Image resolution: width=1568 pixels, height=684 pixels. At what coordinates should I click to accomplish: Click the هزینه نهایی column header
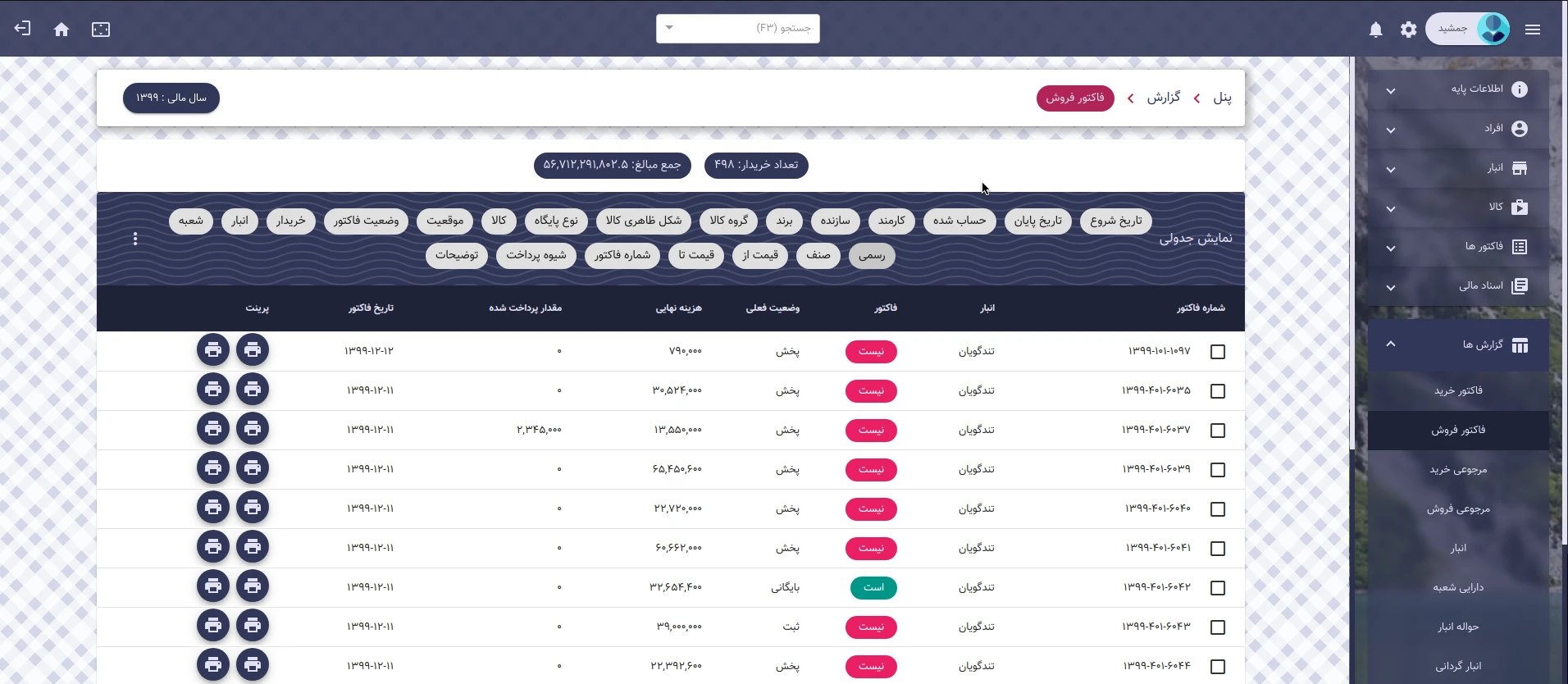pos(678,308)
